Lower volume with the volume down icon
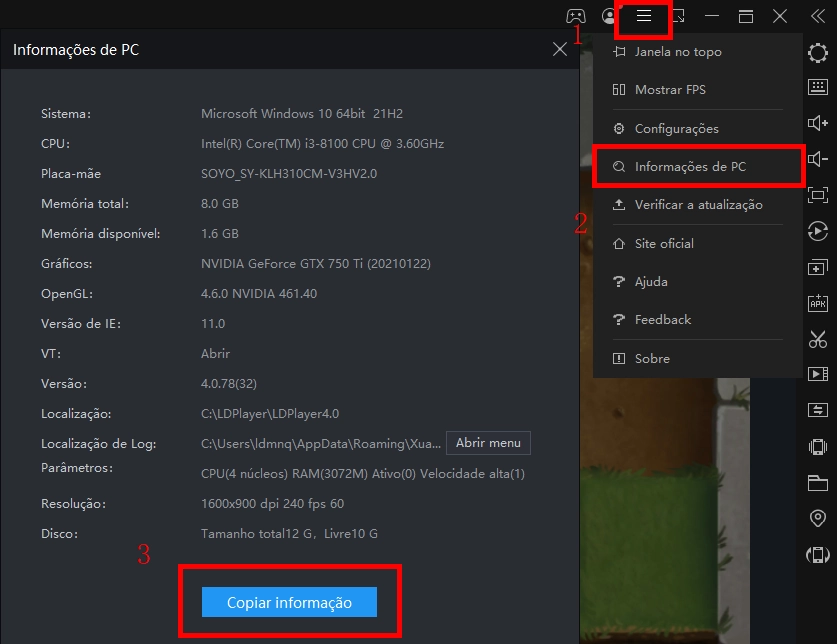 point(818,159)
